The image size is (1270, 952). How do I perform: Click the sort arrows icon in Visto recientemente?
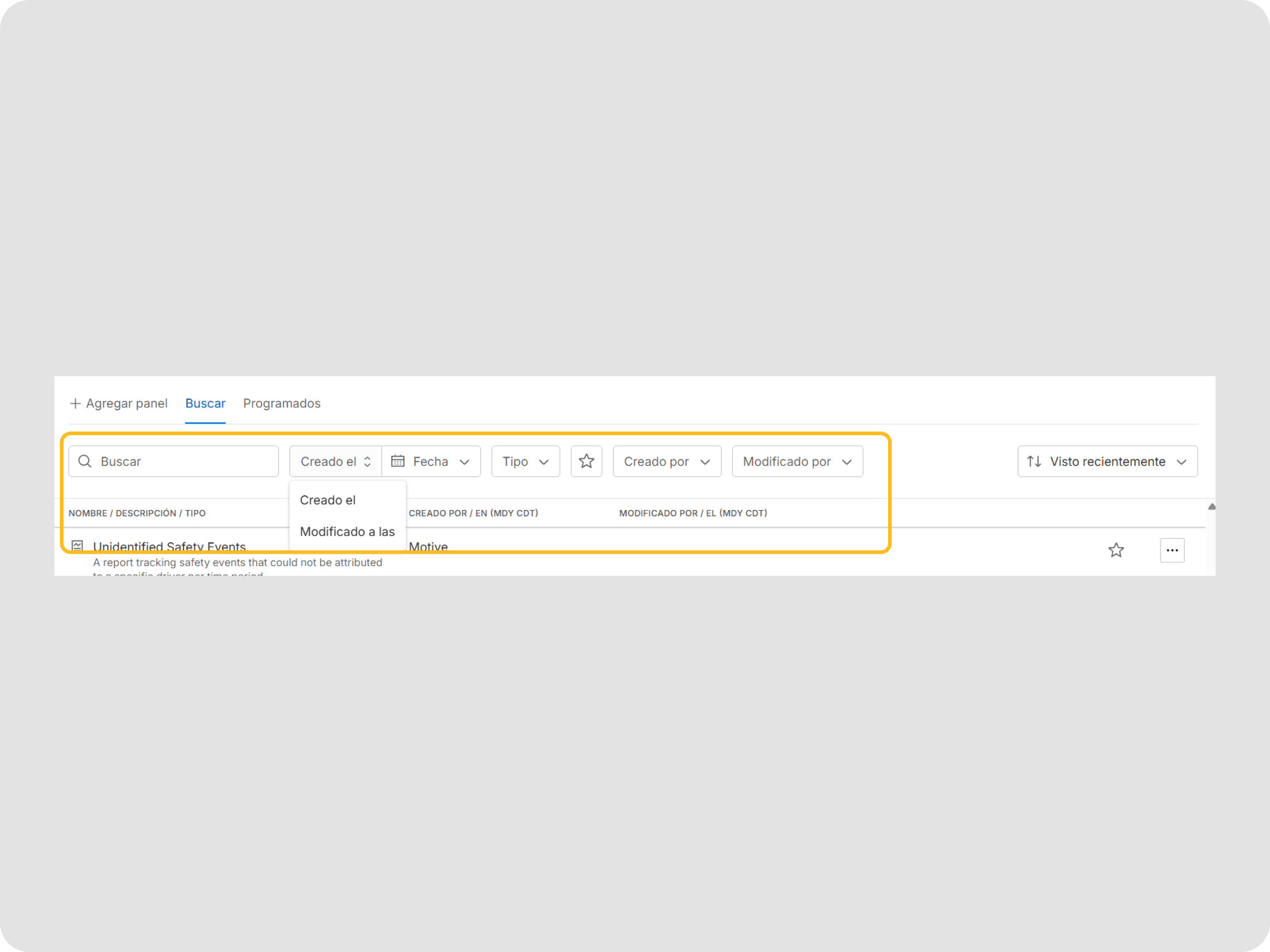1034,461
